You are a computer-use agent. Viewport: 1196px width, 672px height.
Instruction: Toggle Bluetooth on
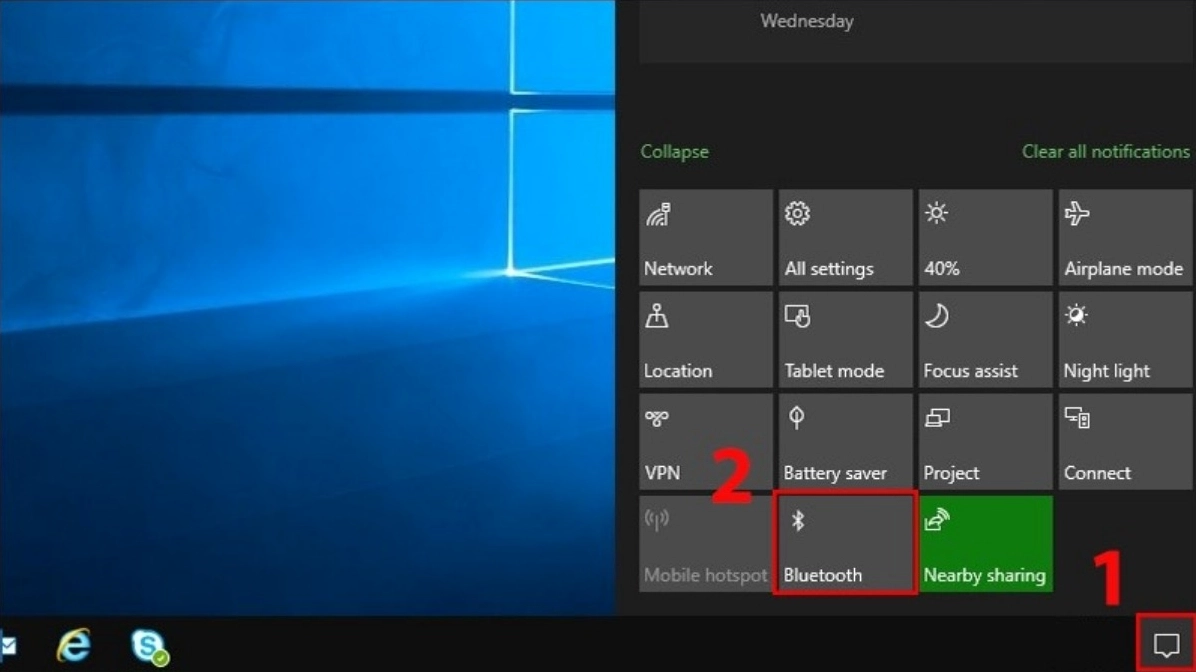845,543
